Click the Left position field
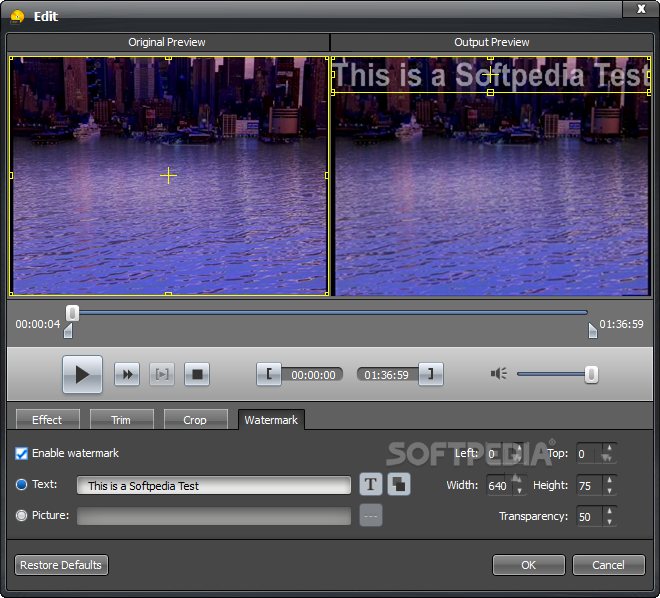 pos(500,454)
